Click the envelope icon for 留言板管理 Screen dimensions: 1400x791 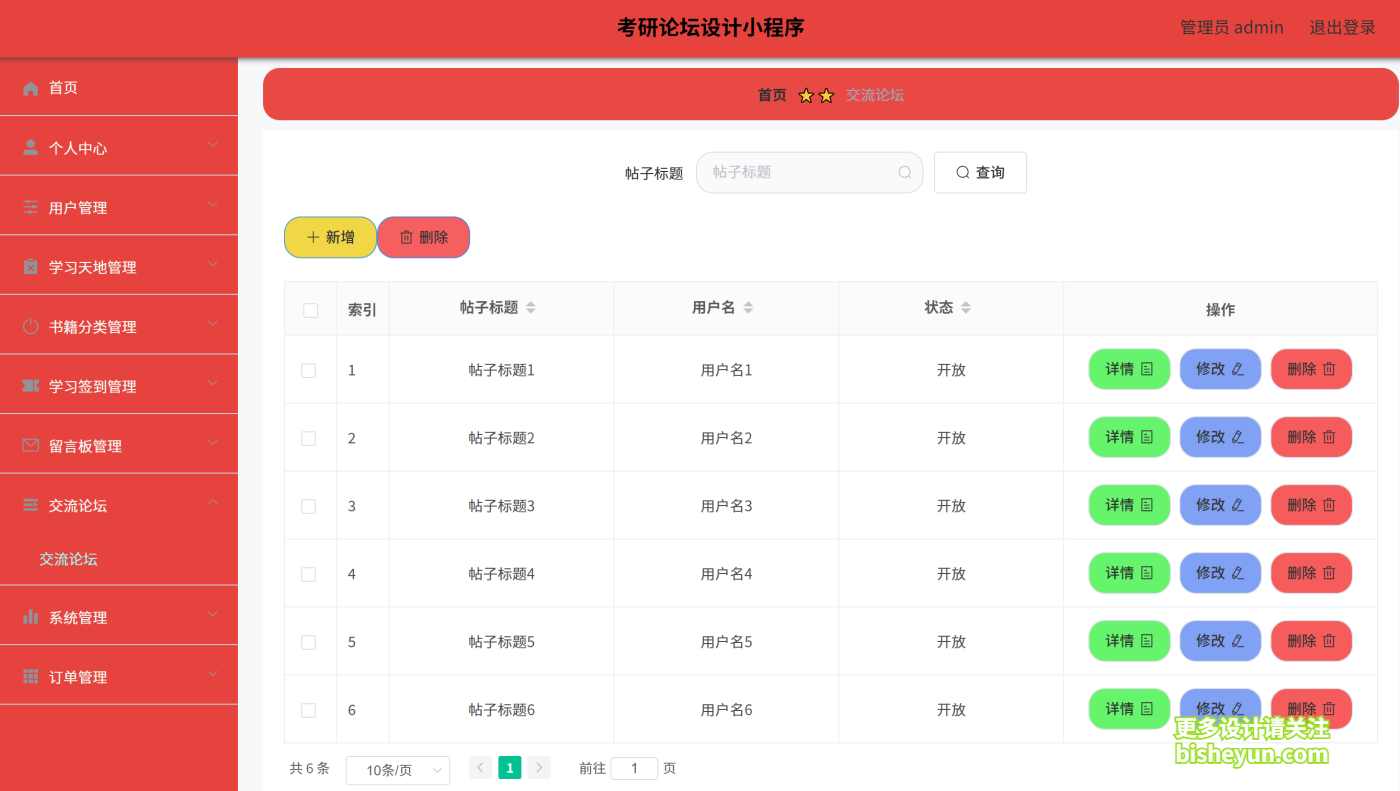coord(30,443)
